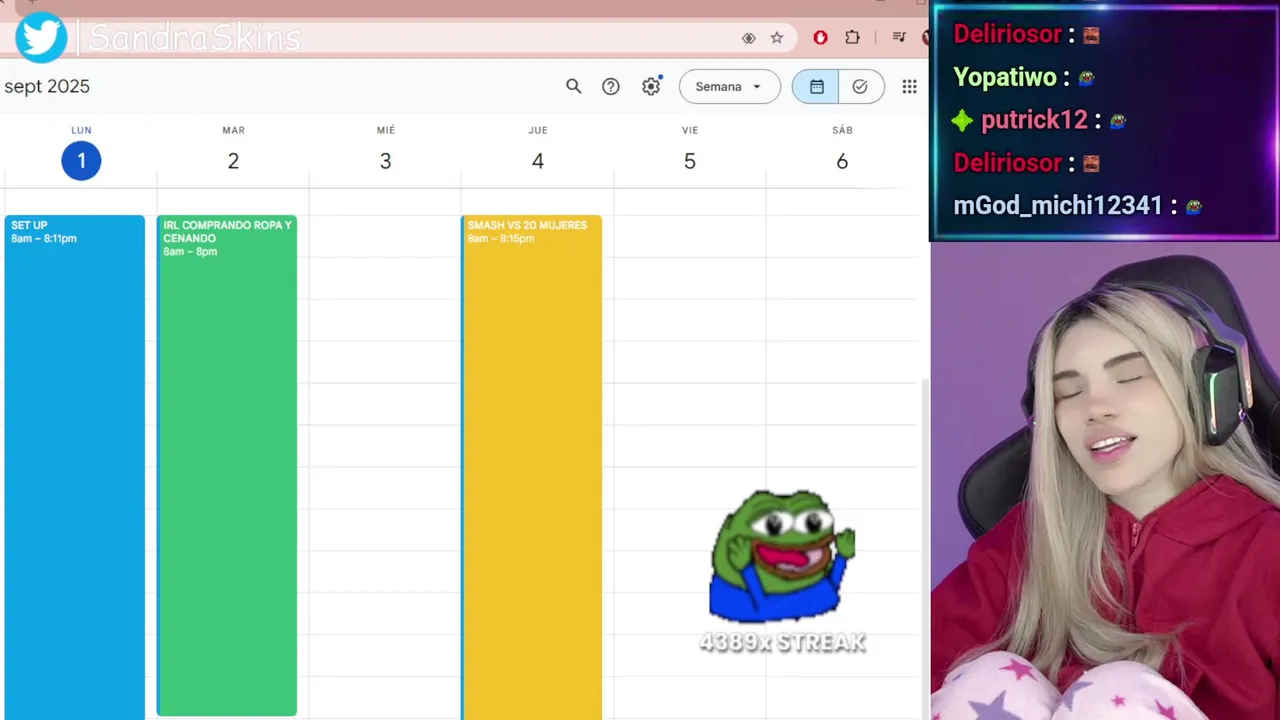
Task: Click the green badge beside putrick12
Action: (962, 121)
